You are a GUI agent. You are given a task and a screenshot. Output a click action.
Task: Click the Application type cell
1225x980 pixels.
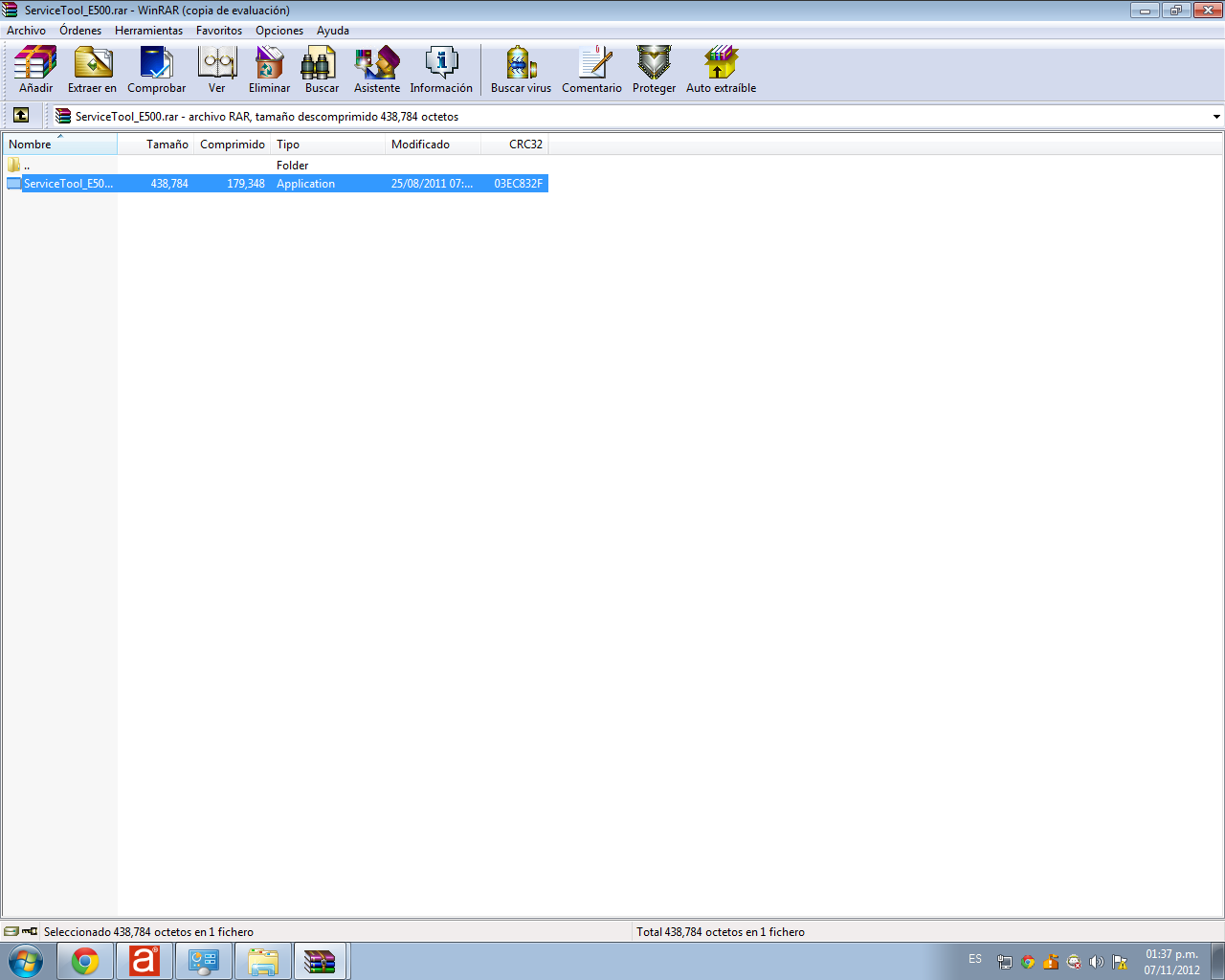[306, 184]
